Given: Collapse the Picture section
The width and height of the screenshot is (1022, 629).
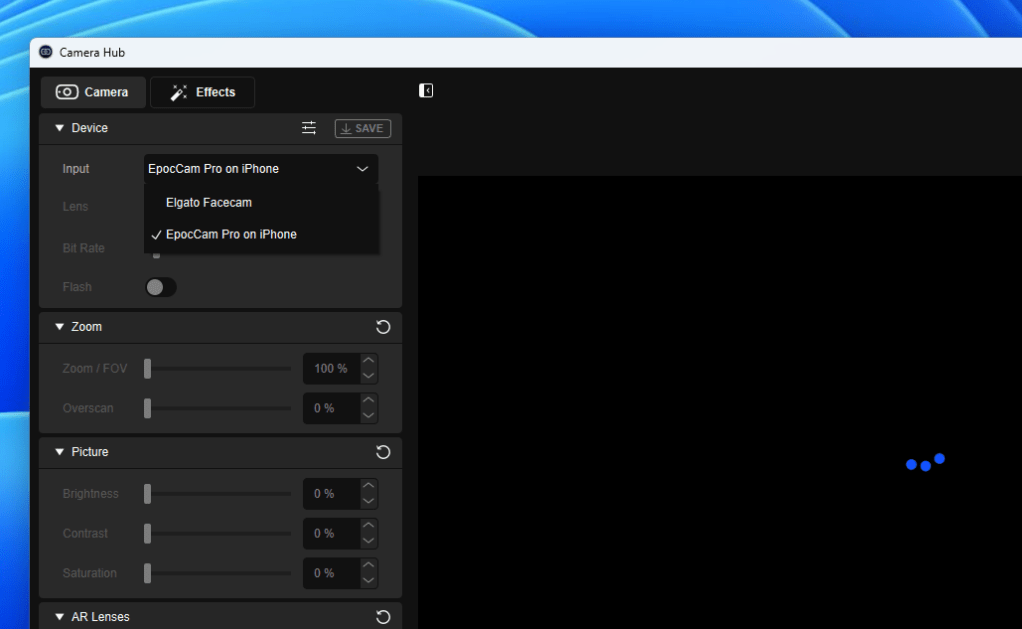Looking at the screenshot, I should tap(59, 452).
